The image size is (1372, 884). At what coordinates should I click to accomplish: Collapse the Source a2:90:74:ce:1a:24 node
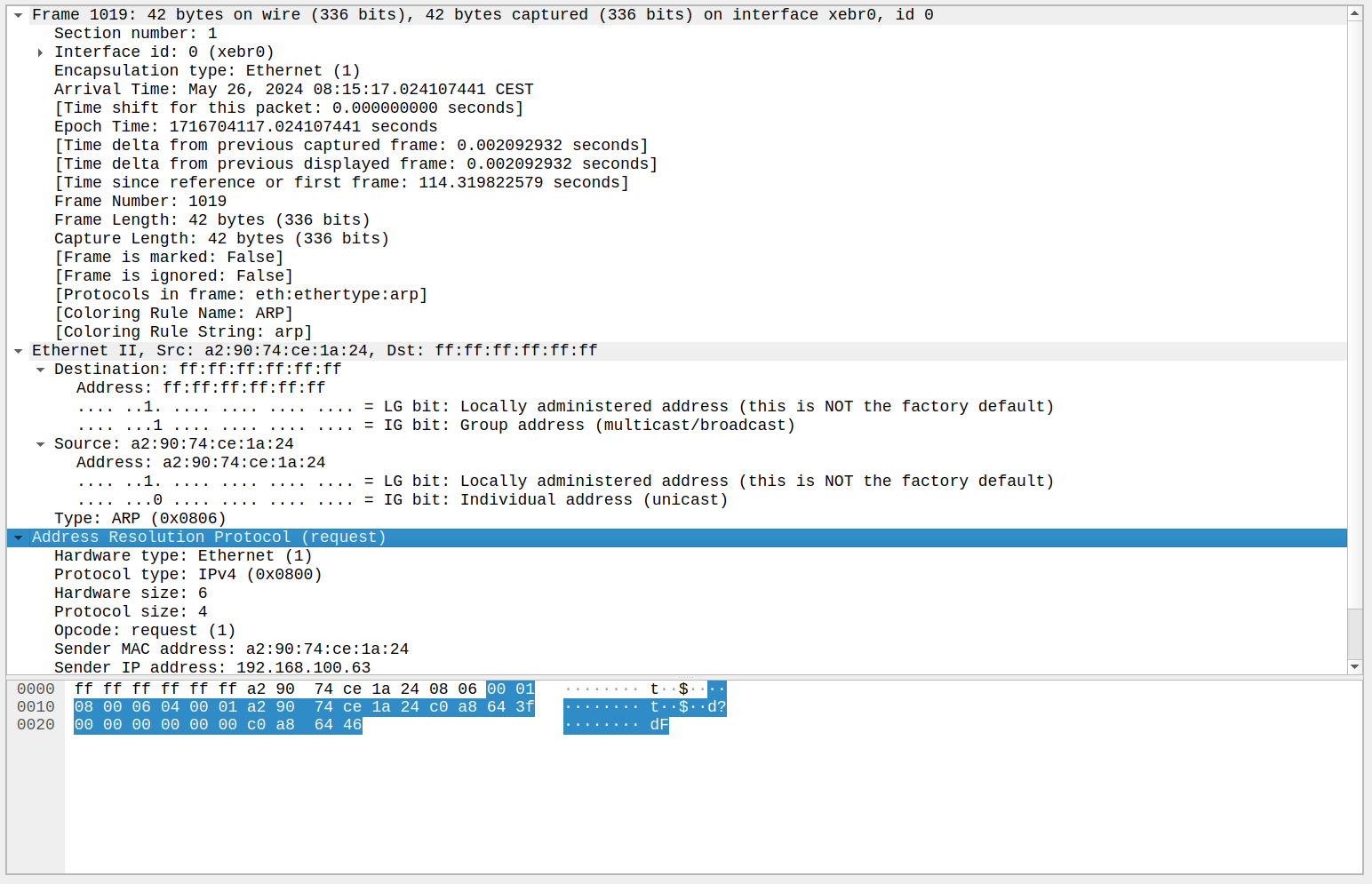pos(40,444)
